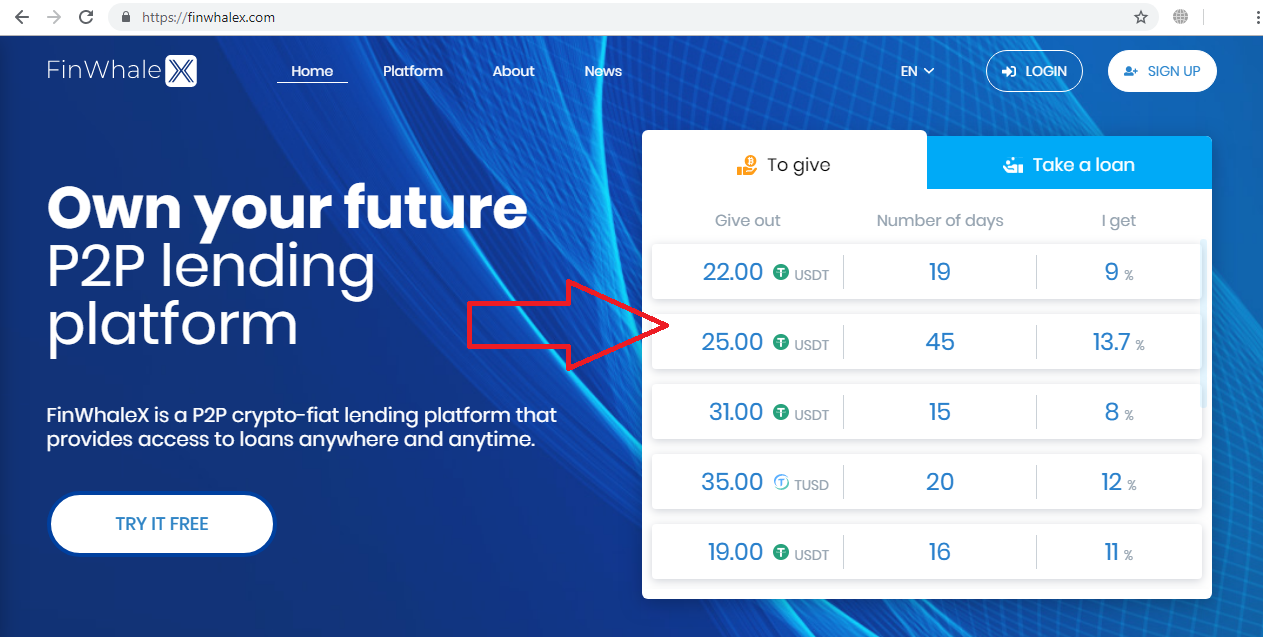Click the FinWhaleX logo
Viewport: 1263px width, 637px height.
pos(122,71)
